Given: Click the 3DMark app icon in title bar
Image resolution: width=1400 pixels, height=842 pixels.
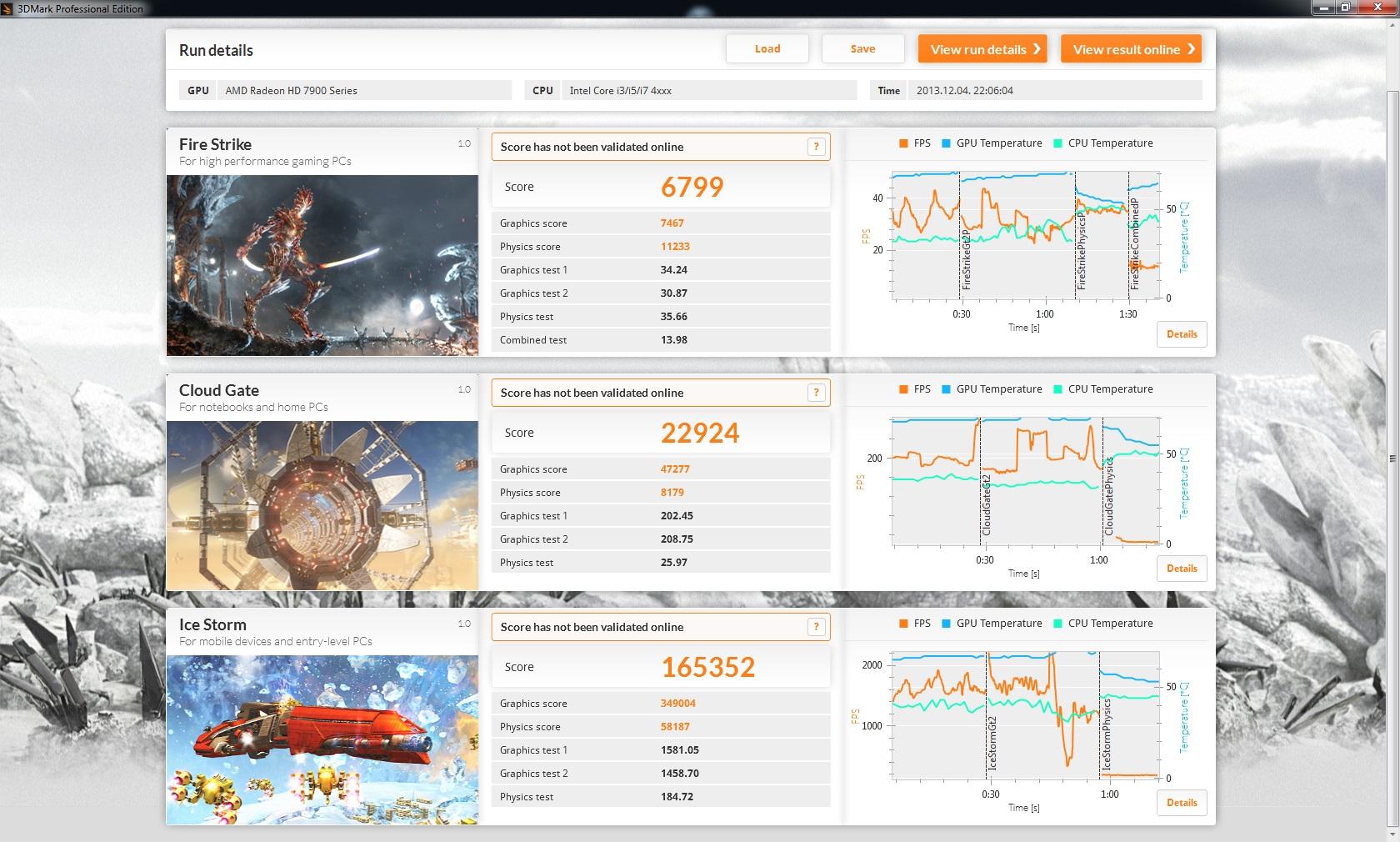Looking at the screenshot, I should 7,8.
